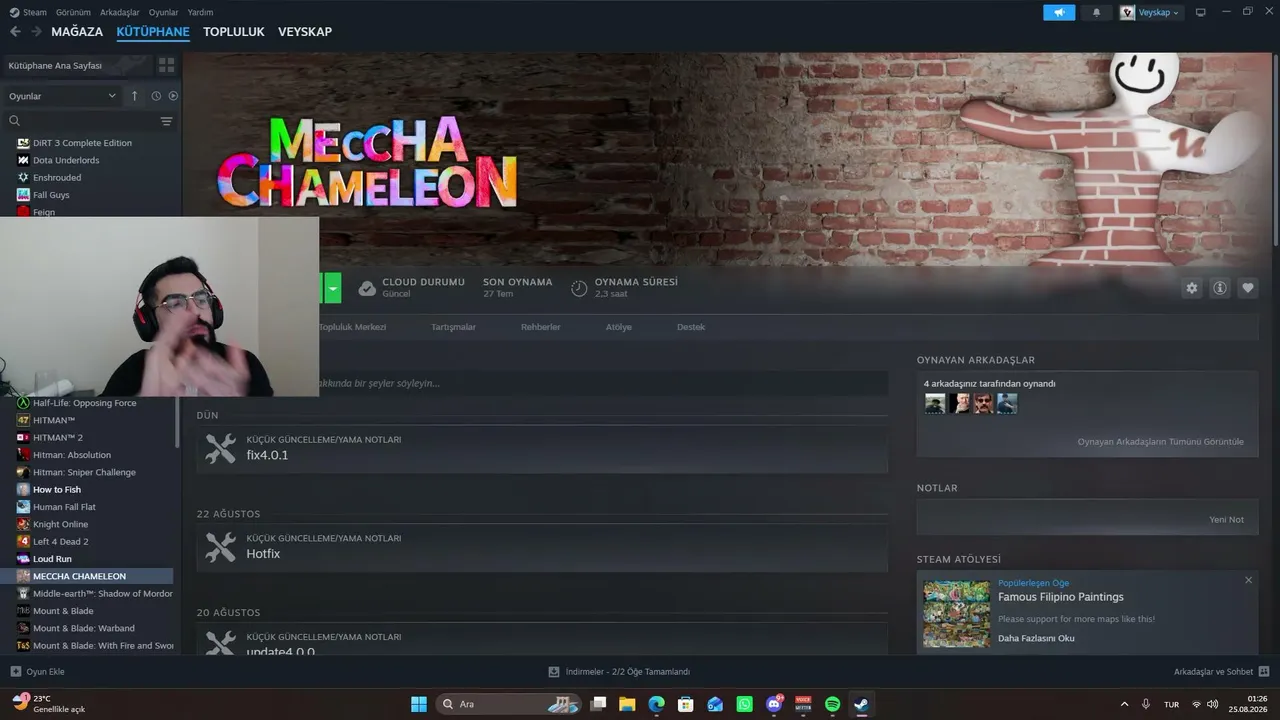Open the notifications bell
The width and height of the screenshot is (1280, 720).
click(1096, 12)
